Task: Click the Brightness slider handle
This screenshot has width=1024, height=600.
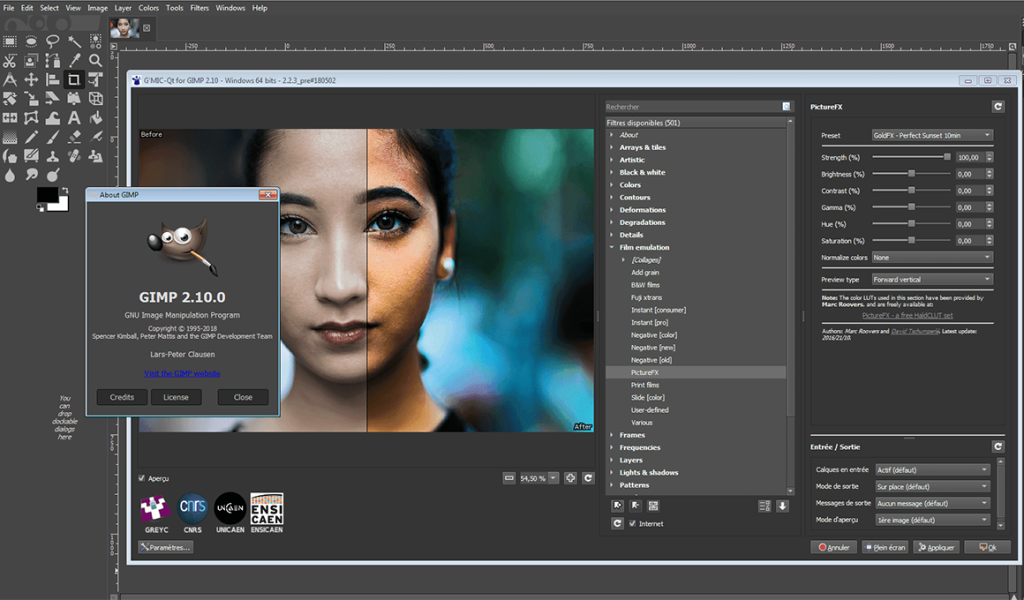Action: [912, 174]
